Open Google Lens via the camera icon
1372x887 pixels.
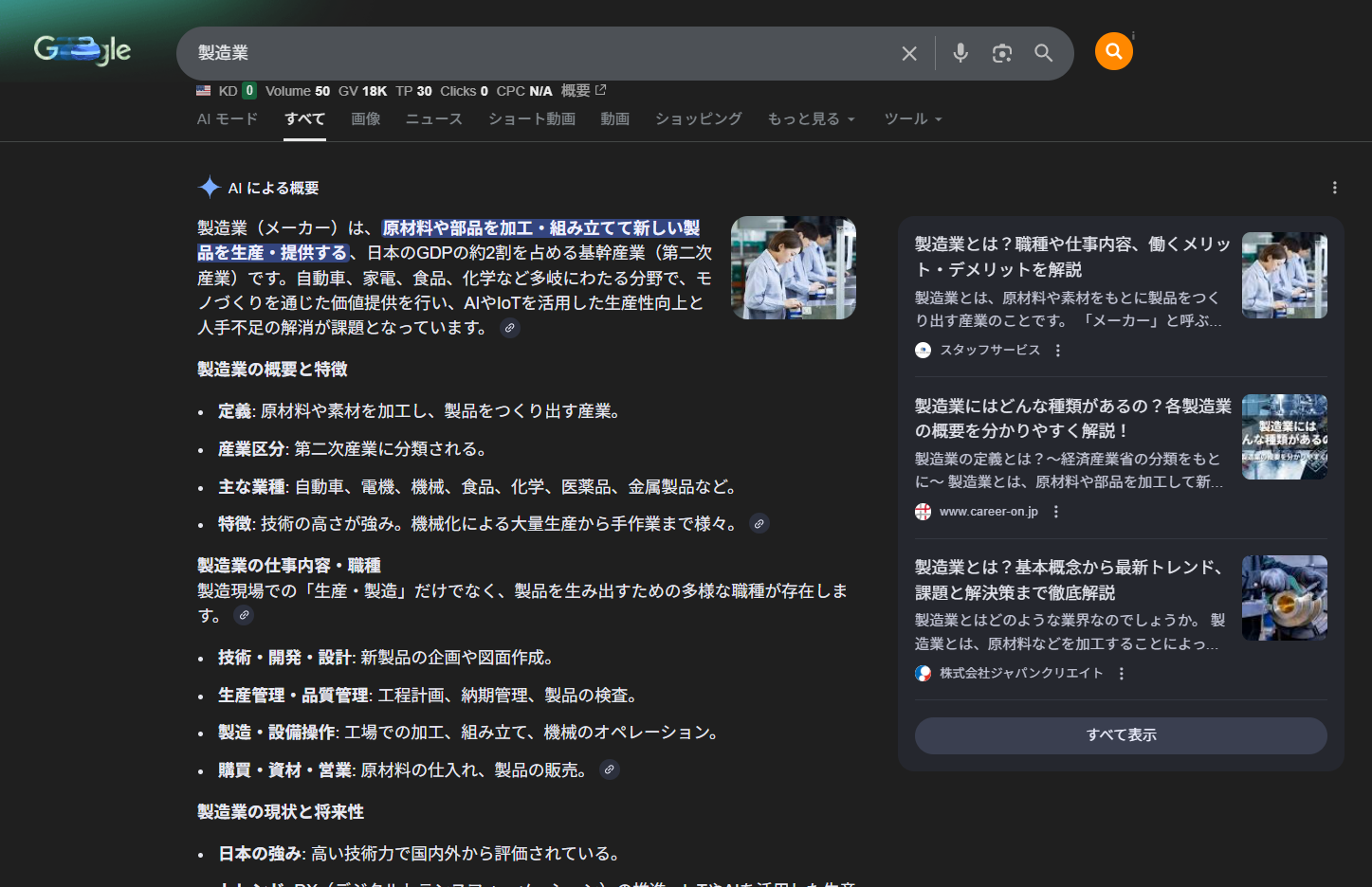(1002, 53)
